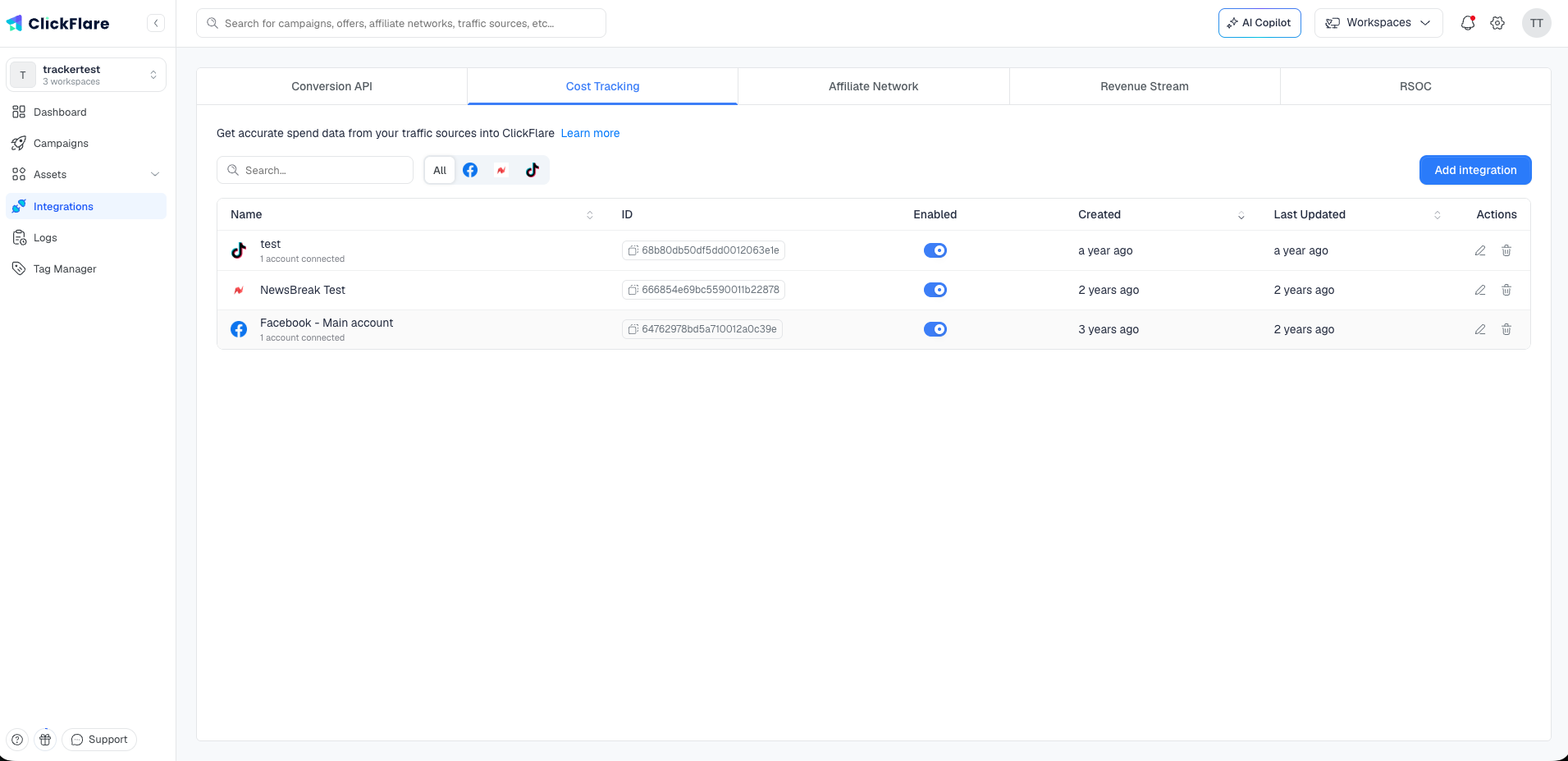Viewport: 1568px width, 761px height.
Task: Open the trackertest workspace switcher
Action: [86, 75]
